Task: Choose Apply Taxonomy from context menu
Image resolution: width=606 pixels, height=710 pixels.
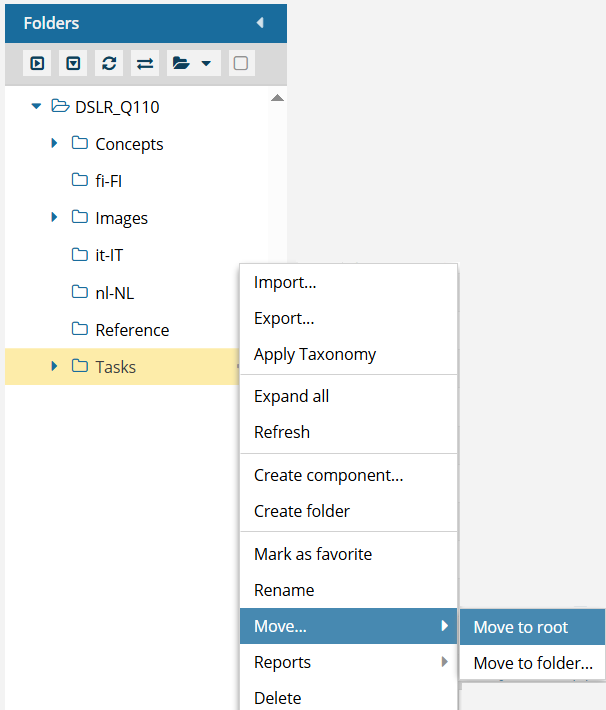Action: coord(348,354)
